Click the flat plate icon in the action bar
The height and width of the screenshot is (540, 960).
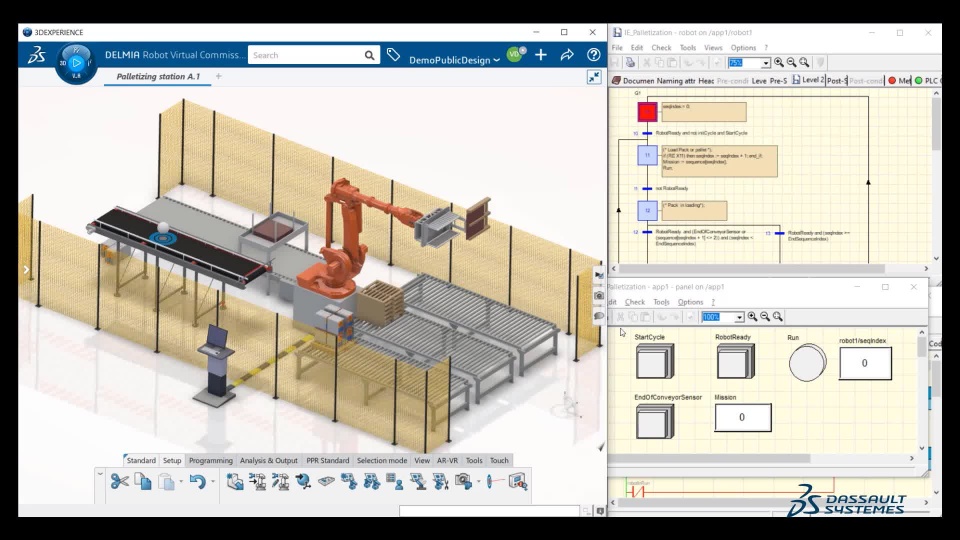click(326, 482)
